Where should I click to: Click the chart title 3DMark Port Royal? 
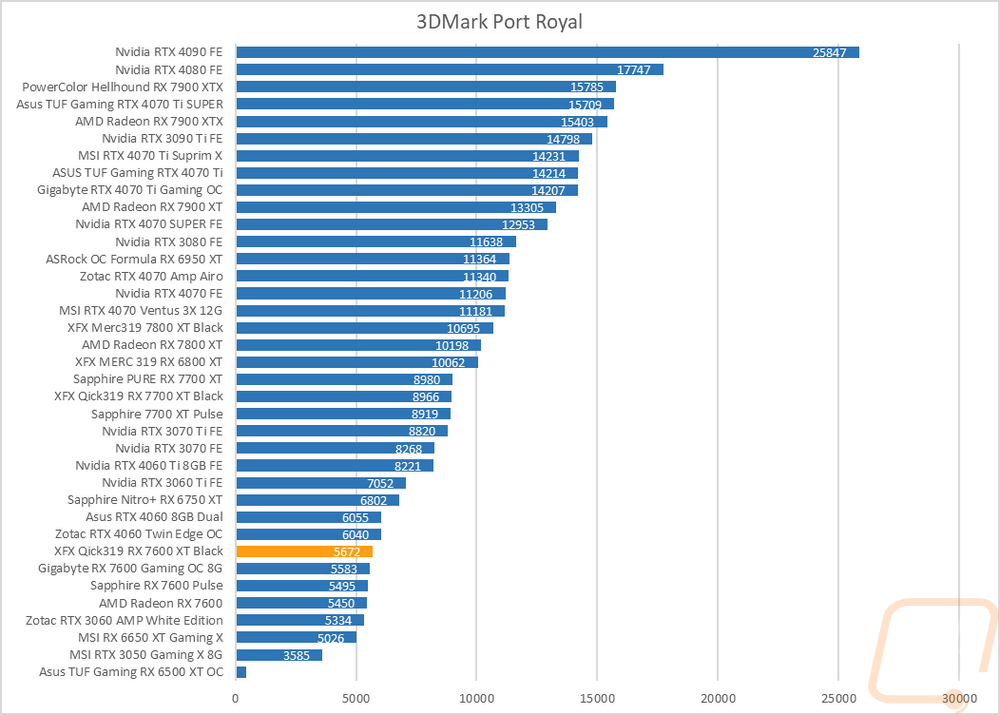[499, 22]
